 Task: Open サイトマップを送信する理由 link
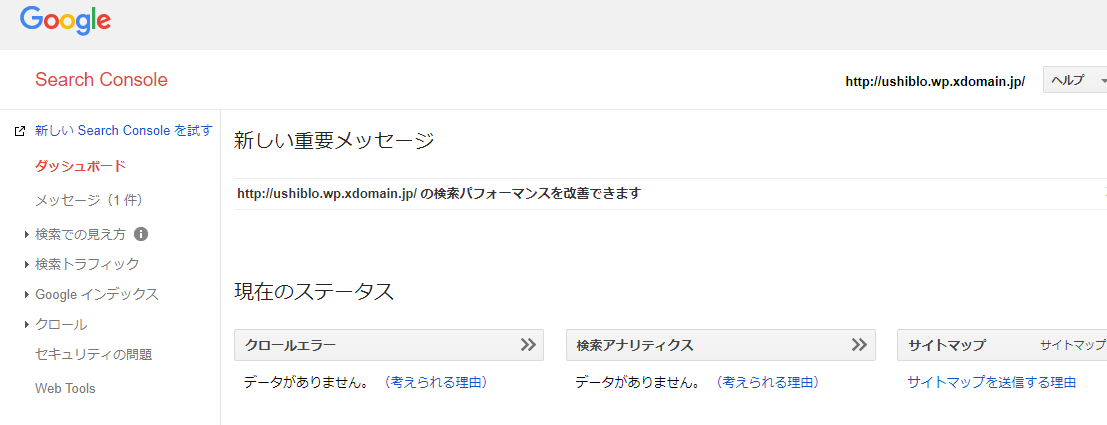(x=991, y=383)
